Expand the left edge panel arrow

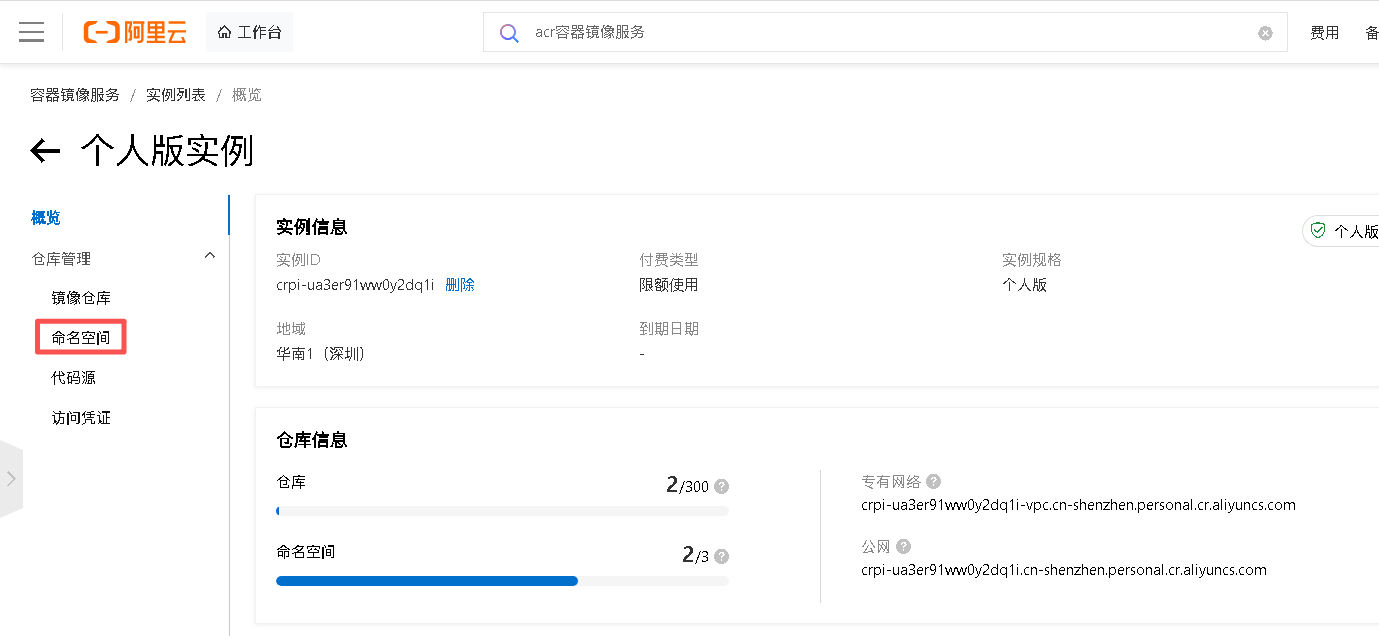[x=10, y=478]
